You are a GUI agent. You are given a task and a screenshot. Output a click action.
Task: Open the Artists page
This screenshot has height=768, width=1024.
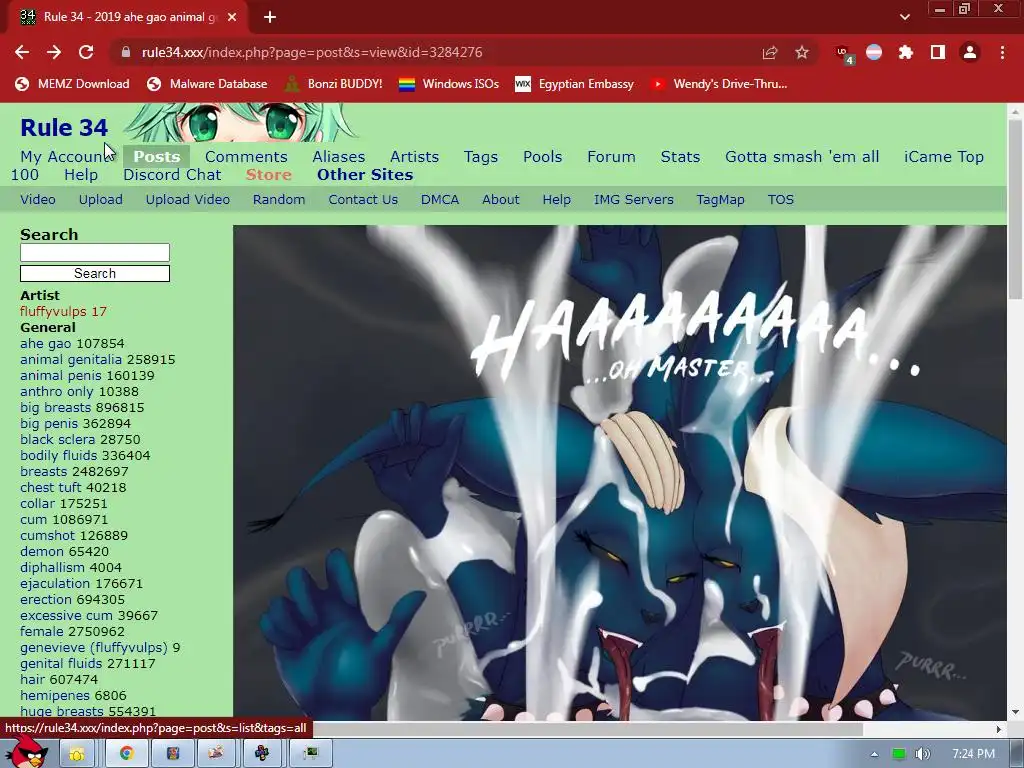click(414, 157)
